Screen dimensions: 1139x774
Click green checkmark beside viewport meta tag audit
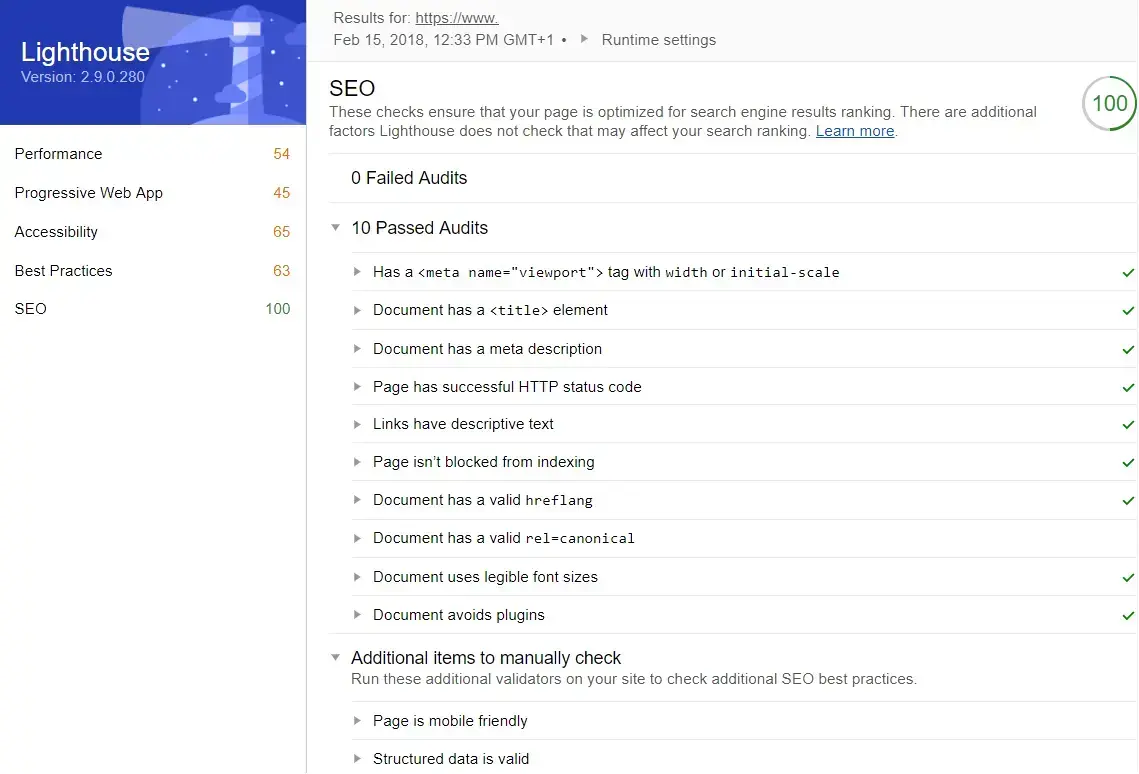coord(1128,273)
